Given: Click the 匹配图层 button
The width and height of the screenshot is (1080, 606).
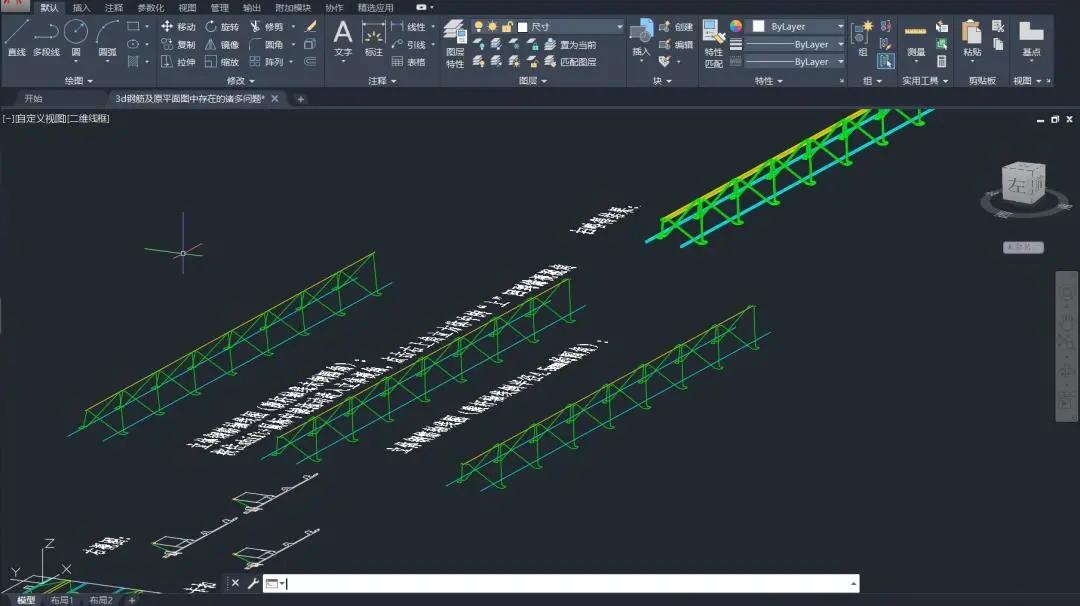Looking at the screenshot, I should tap(577, 62).
